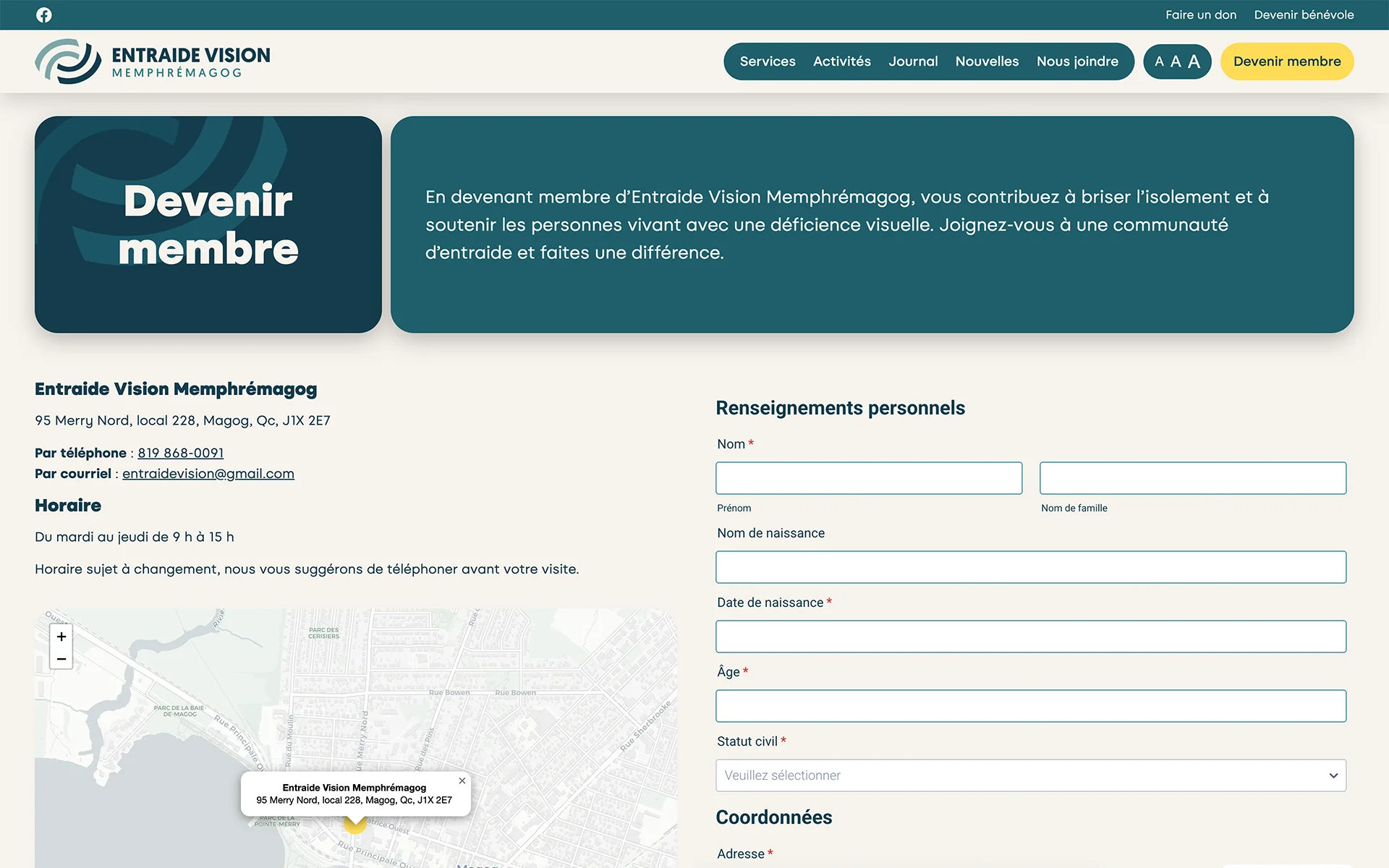Viewport: 1389px width, 868px height.
Task: Click the Horaire heading
Action: [68, 506]
